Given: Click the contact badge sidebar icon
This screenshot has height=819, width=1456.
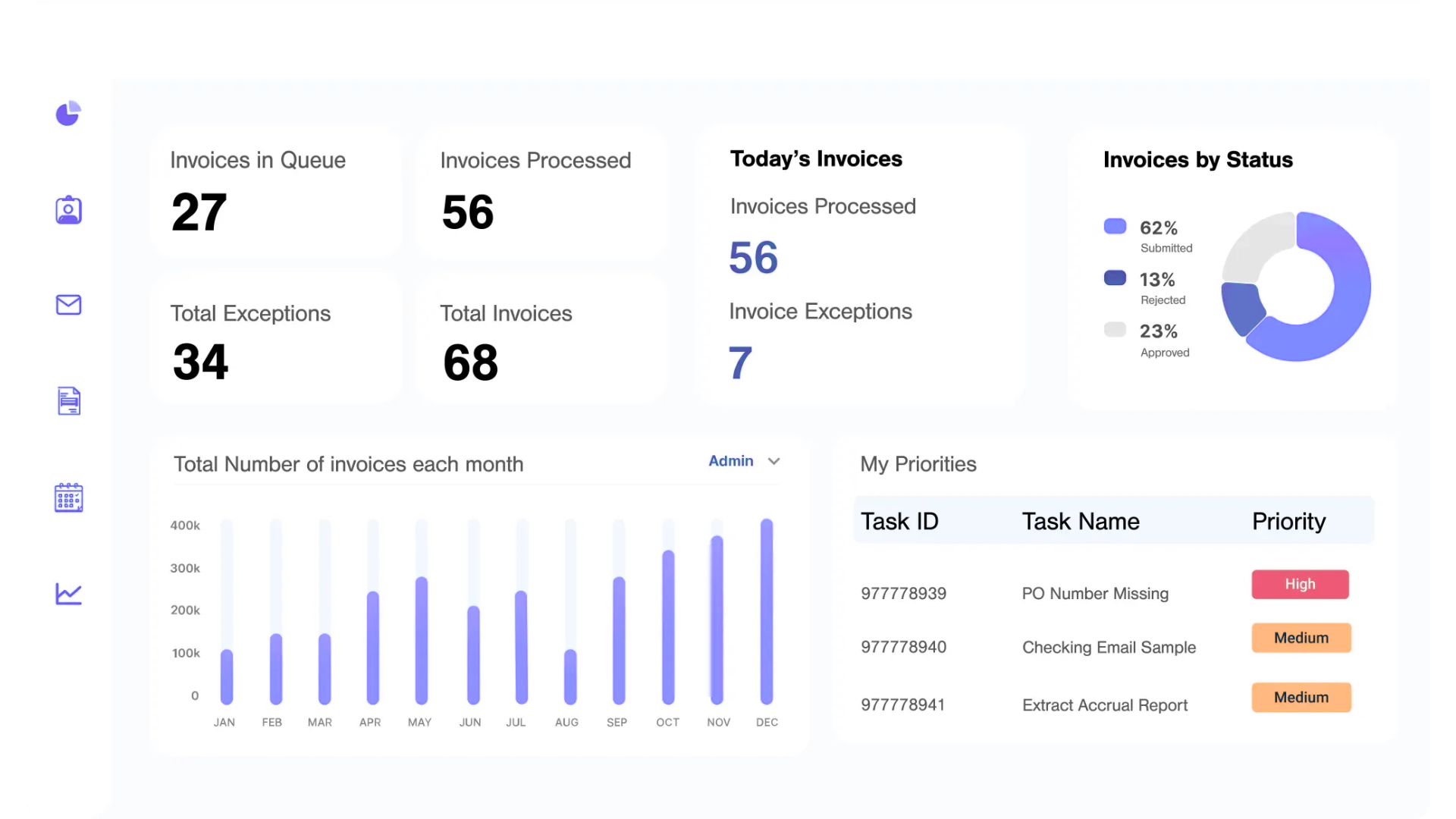Looking at the screenshot, I should [x=68, y=210].
